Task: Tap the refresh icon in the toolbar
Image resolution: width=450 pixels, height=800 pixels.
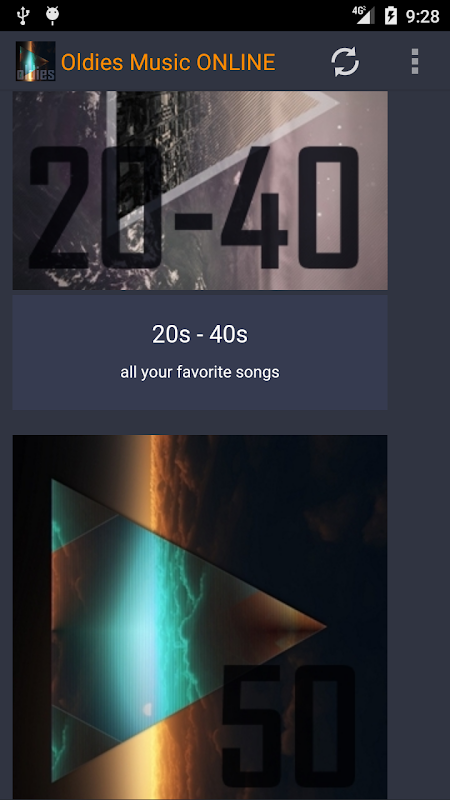Action: coord(345,62)
